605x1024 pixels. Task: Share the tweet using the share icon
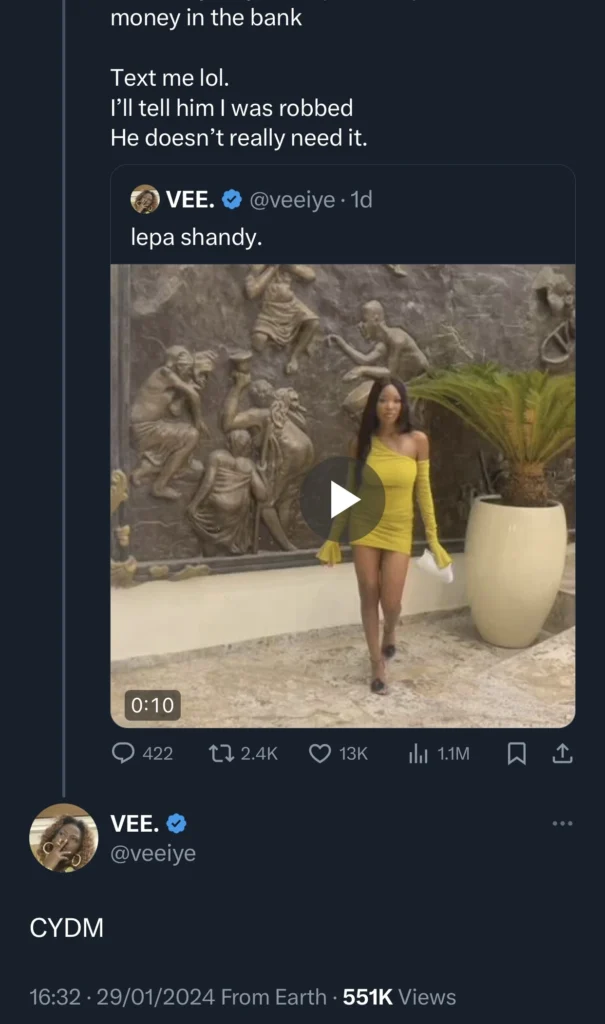click(562, 754)
